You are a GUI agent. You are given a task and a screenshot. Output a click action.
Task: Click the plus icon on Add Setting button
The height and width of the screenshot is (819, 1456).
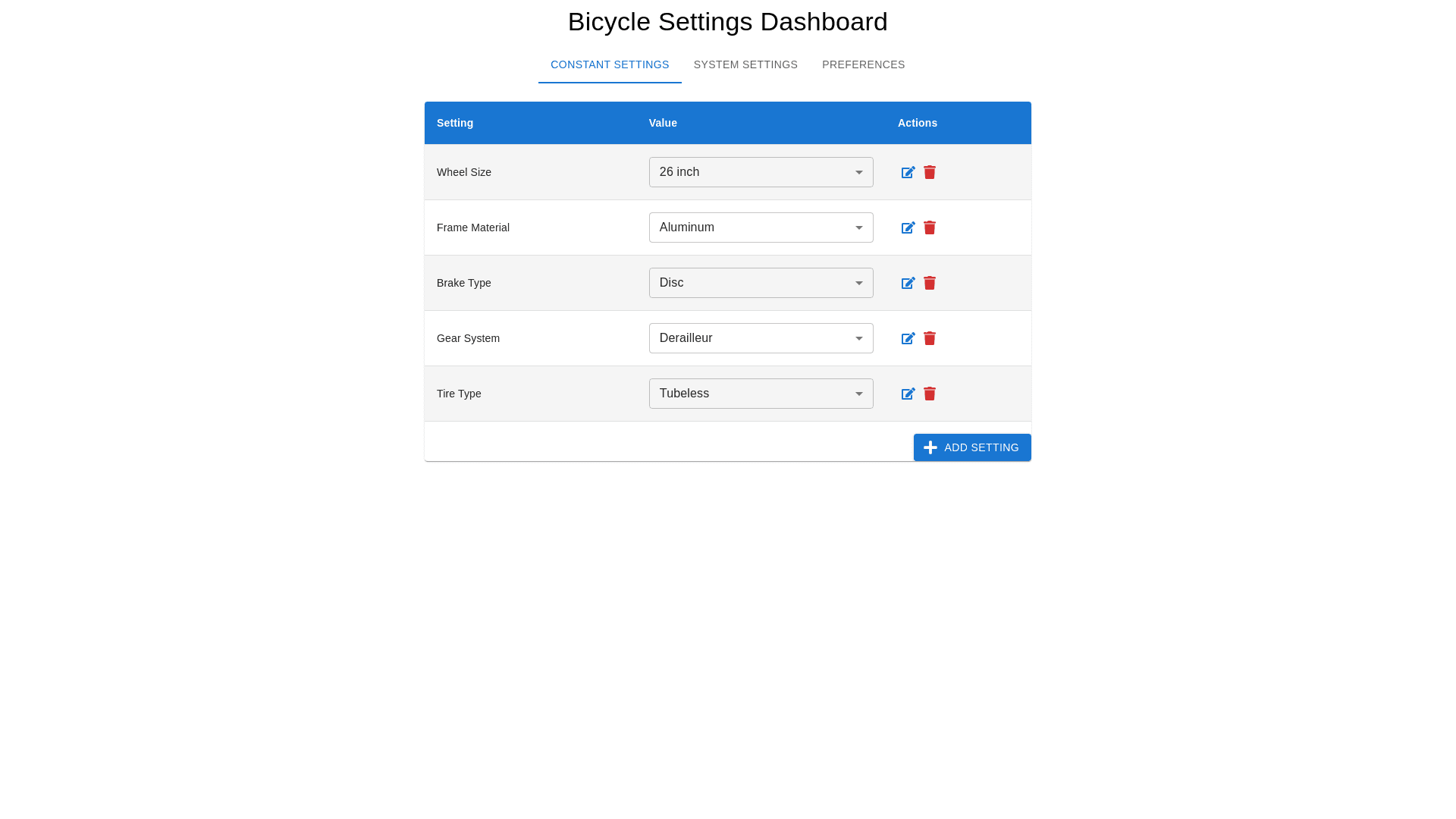click(x=930, y=447)
